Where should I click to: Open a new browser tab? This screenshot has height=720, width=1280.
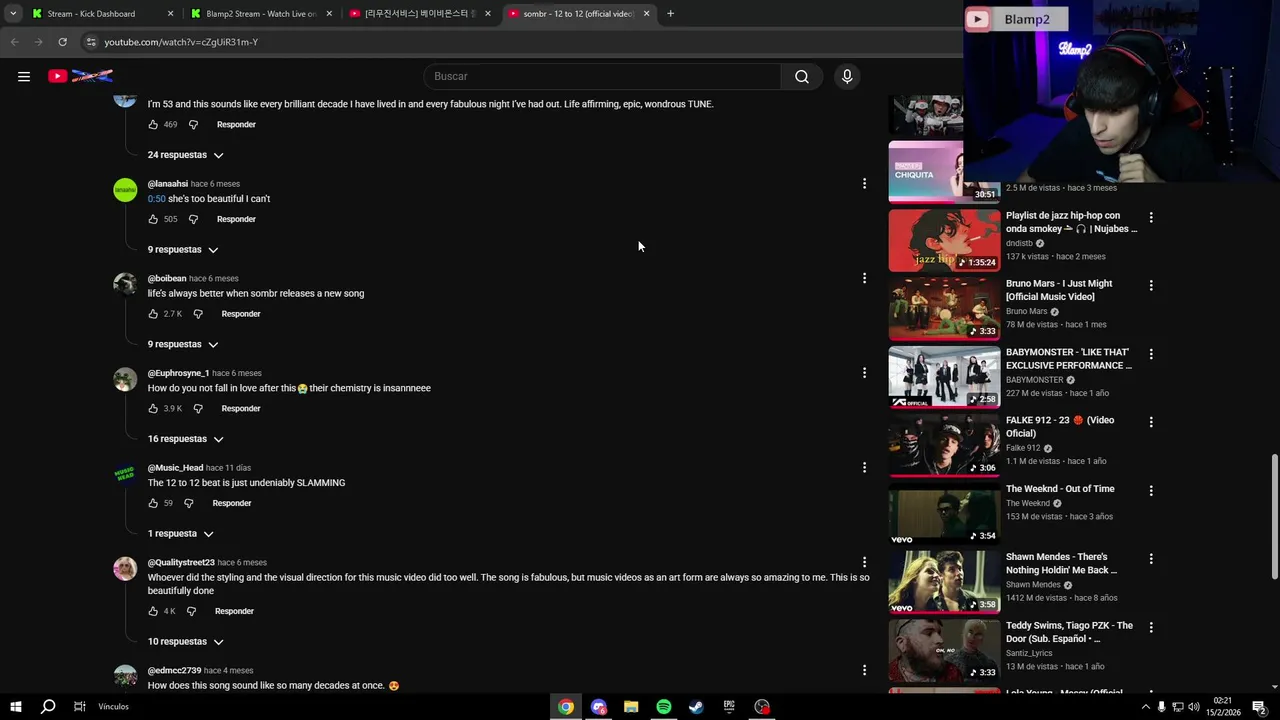coord(670,14)
